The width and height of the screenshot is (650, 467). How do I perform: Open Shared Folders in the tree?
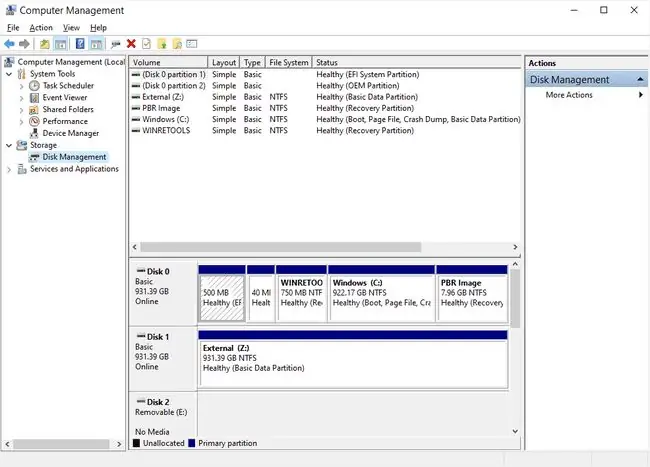pos(68,109)
